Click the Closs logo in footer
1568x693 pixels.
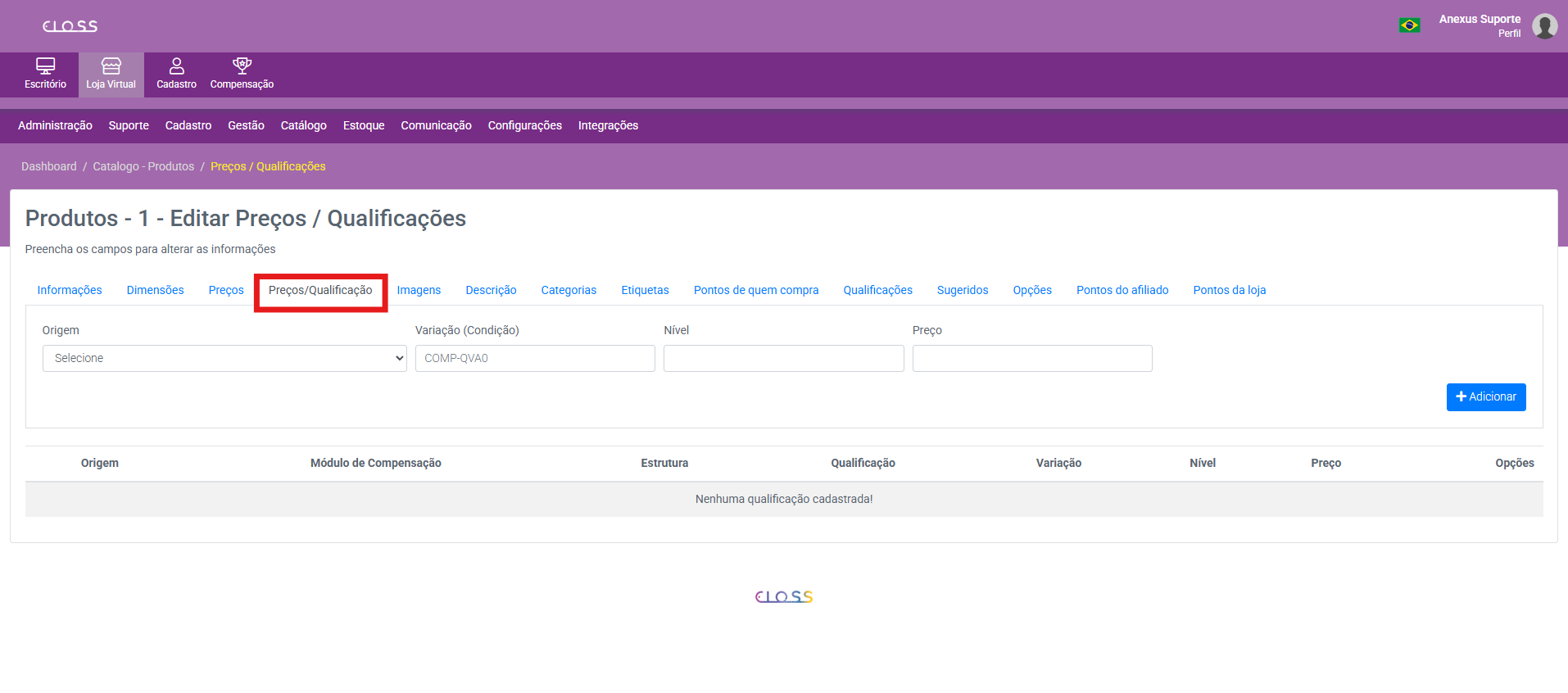(783, 596)
